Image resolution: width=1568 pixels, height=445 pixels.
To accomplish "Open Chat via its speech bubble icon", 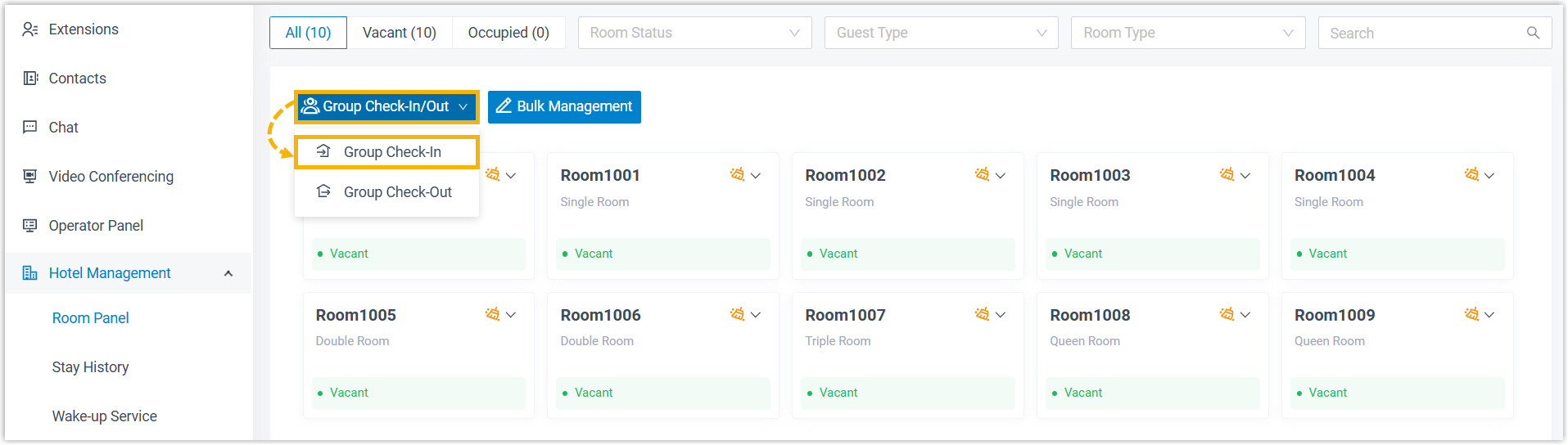I will pyautogui.click(x=30, y=128).
